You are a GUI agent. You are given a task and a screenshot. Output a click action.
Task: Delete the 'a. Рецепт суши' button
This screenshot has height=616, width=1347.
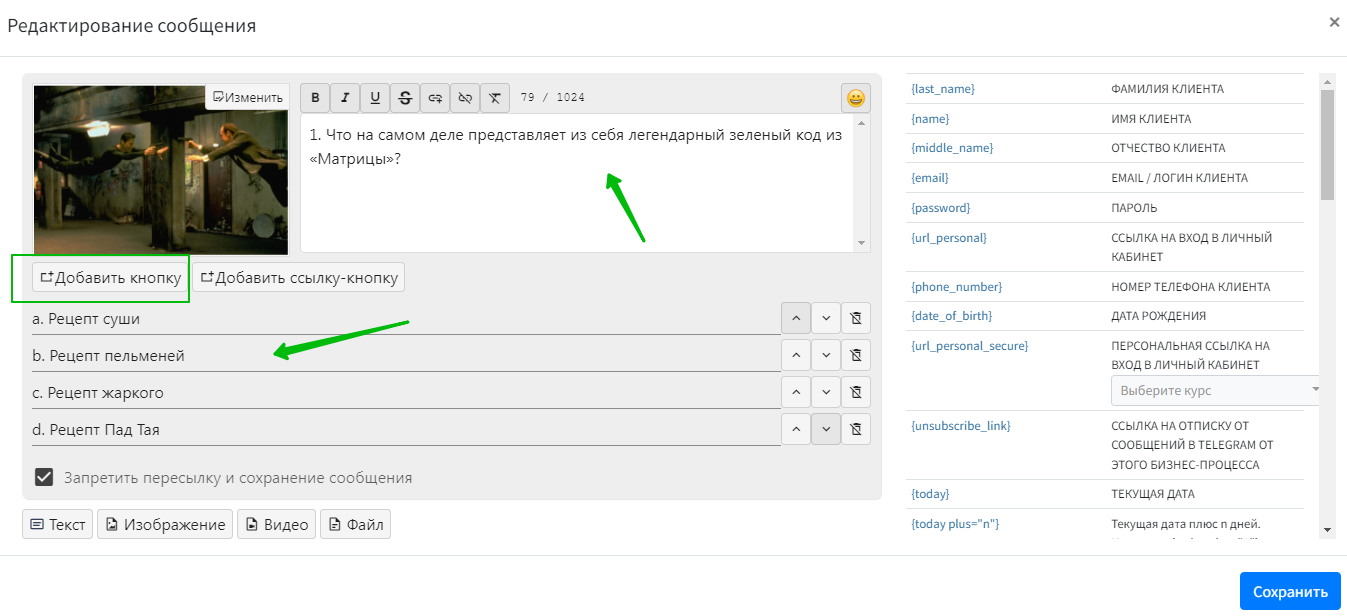[855, 318]
